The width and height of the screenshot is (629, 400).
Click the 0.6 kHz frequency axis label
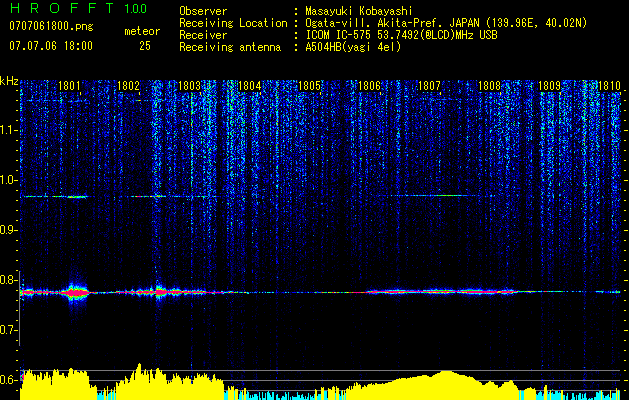coord(8,380)
